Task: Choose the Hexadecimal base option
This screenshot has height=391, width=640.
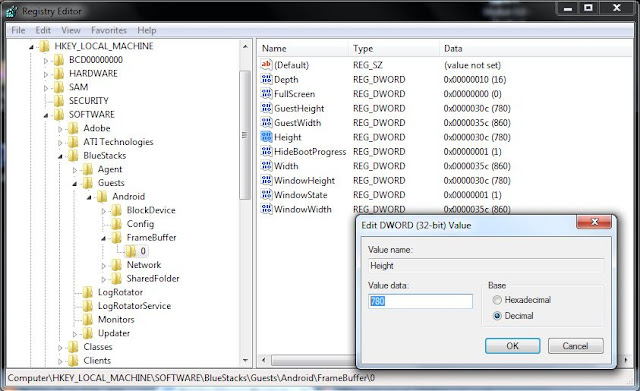Action: click(497, 300)
